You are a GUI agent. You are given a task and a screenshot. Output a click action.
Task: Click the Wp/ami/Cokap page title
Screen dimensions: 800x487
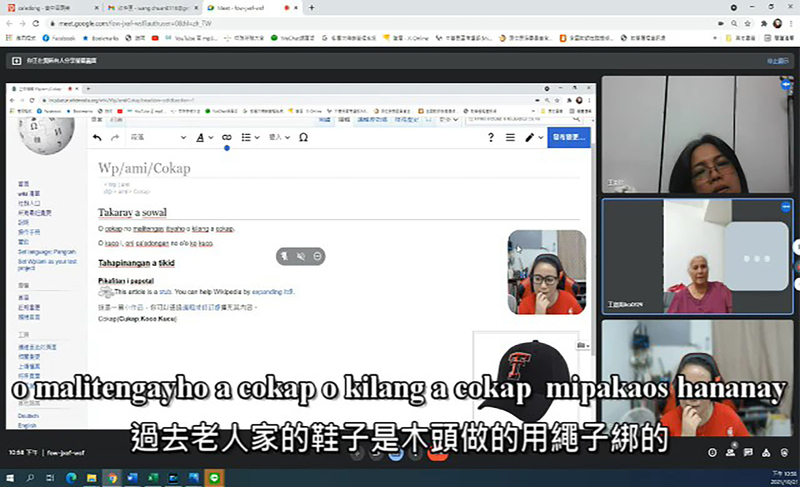point(144,168)
